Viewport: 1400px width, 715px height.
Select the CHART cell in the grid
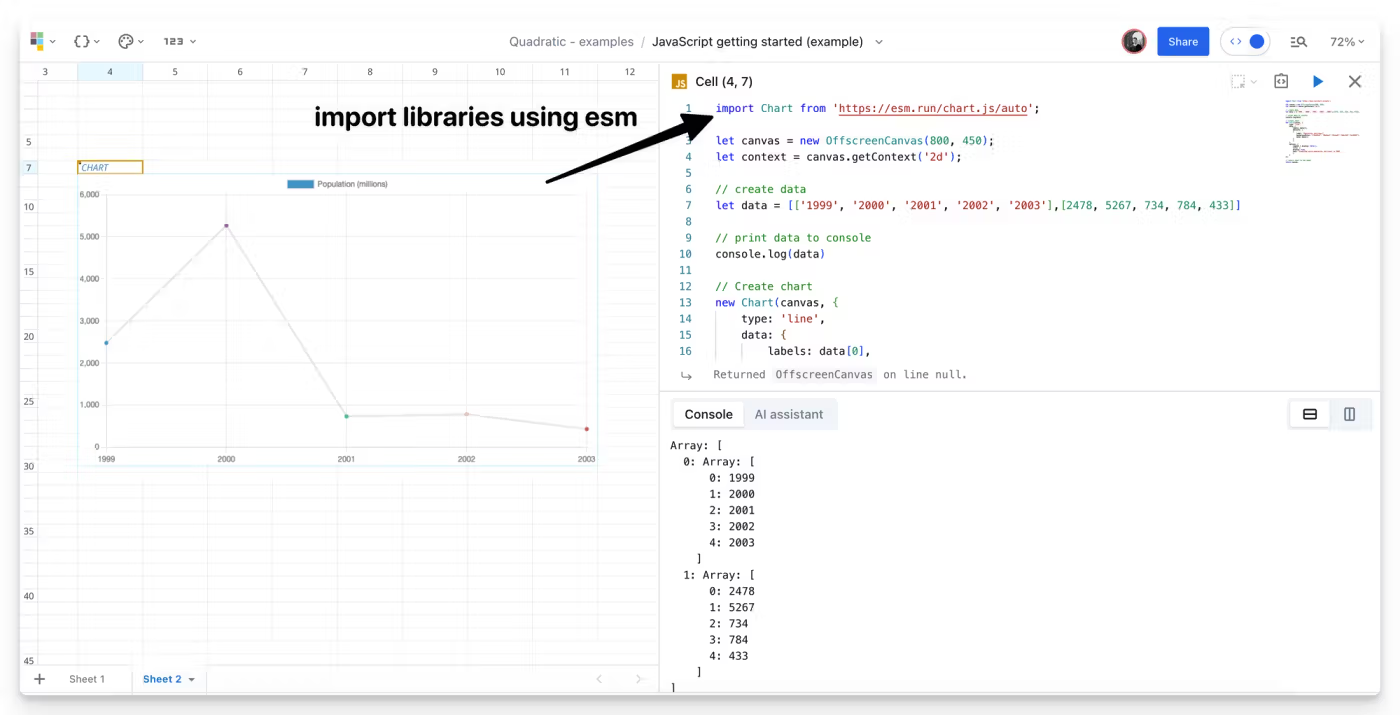pyautogui.click(x=110, y=167)
